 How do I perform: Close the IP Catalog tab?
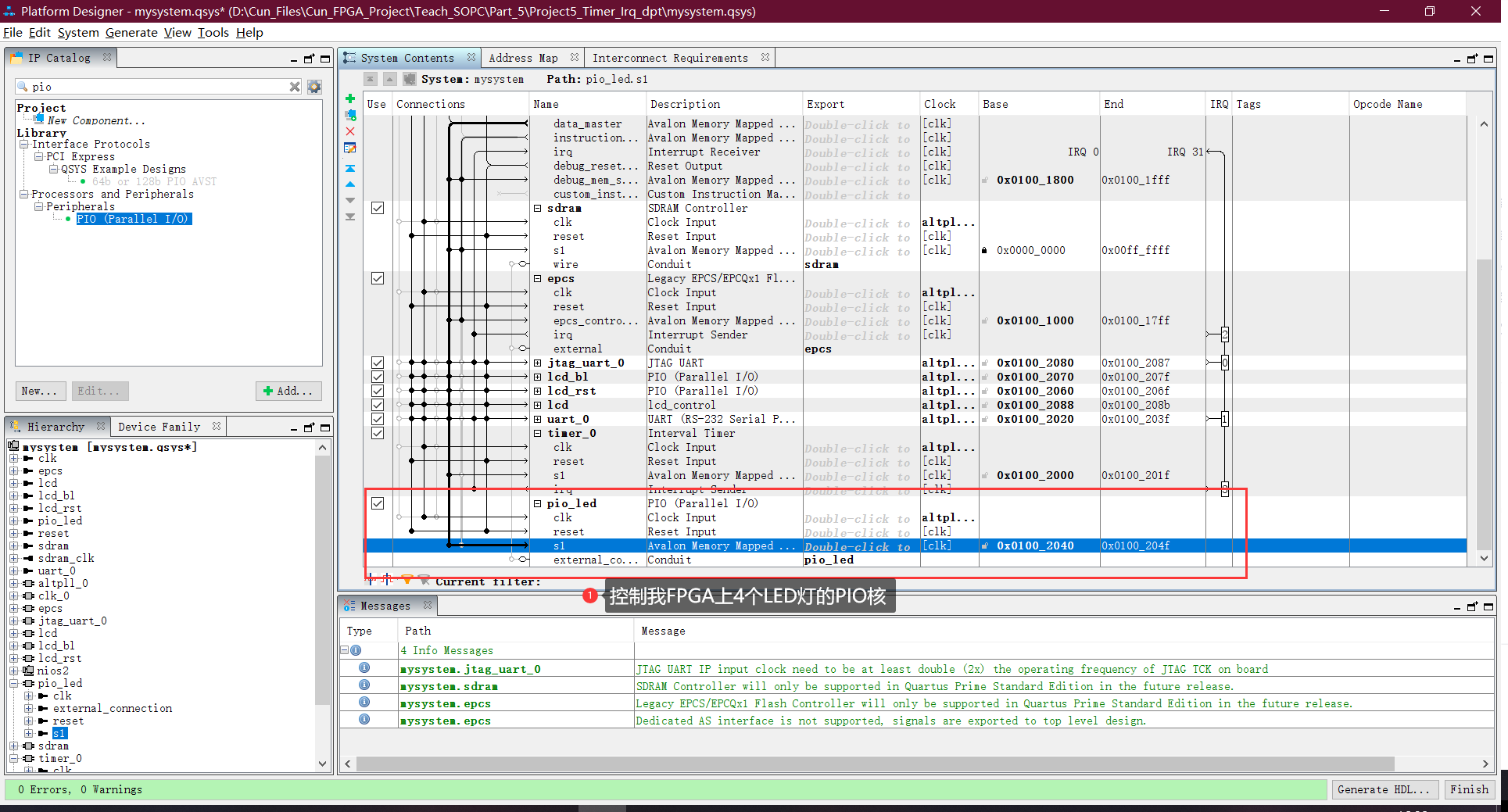(107, 57)
